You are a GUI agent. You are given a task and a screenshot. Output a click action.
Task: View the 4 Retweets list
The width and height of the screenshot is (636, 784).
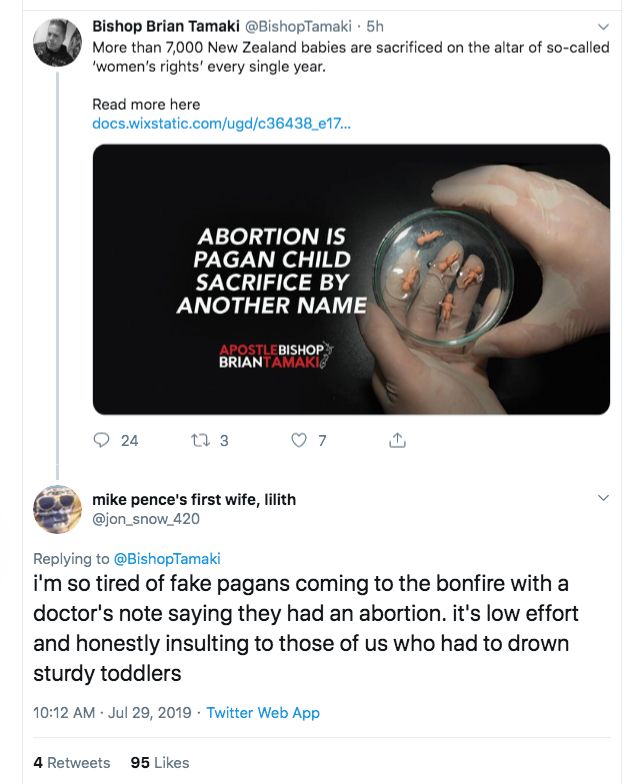click(71, 762)
